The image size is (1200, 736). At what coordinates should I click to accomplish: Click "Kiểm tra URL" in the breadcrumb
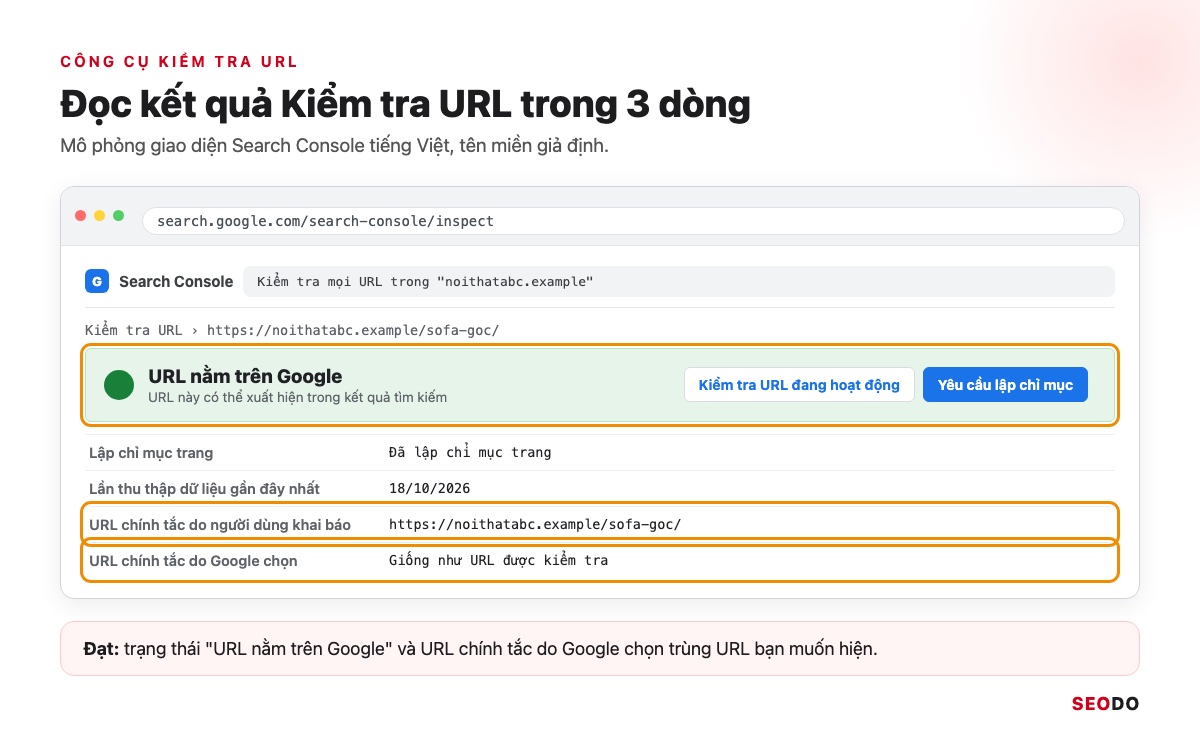[134, 330]
